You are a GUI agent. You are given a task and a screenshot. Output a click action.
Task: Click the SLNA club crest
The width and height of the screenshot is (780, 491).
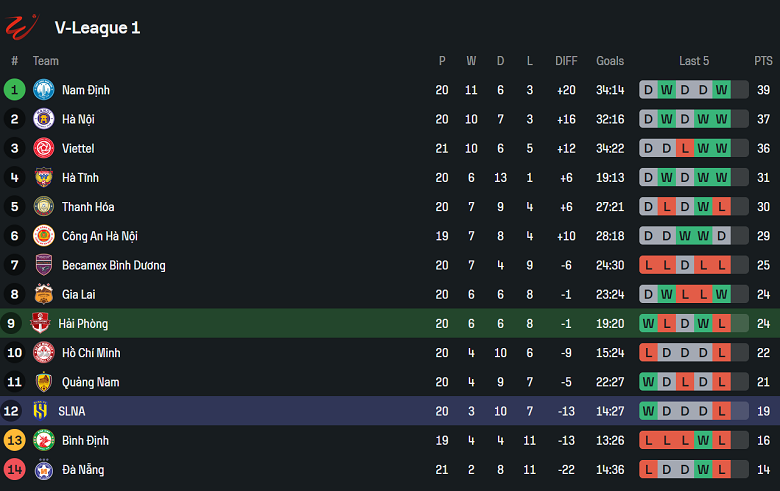tap(41, 411)
